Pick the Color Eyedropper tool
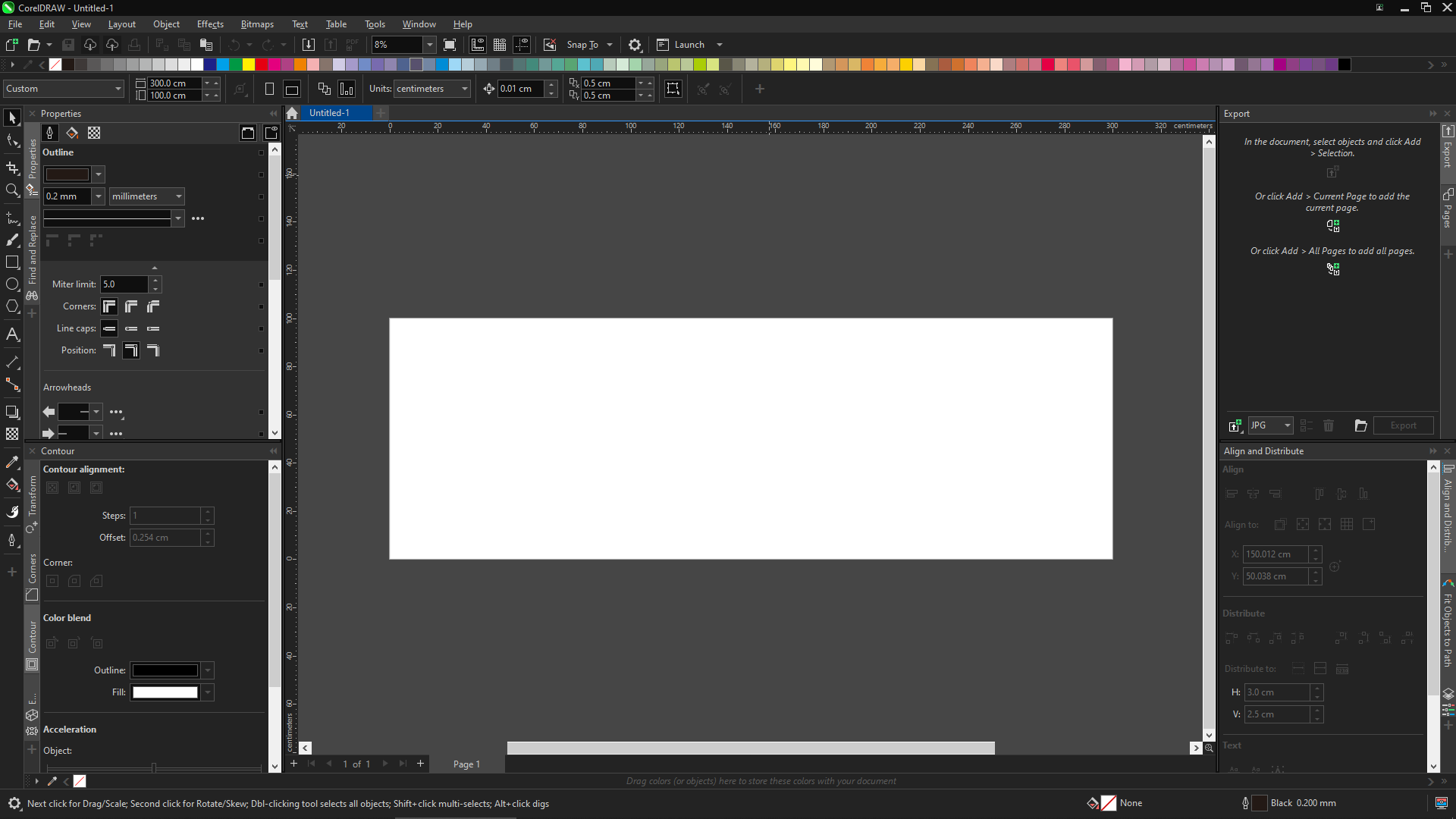 click(x=12, y=462)
